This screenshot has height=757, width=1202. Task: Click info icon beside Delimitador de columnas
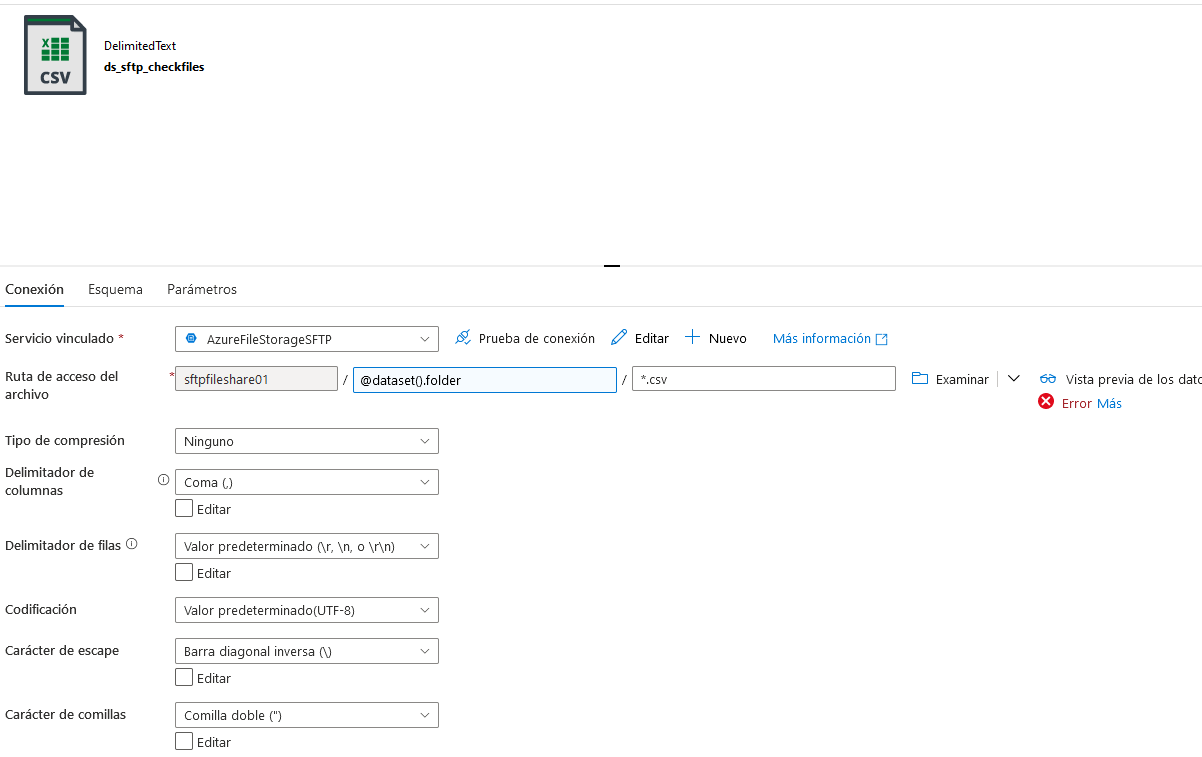[x=163, y=480]
